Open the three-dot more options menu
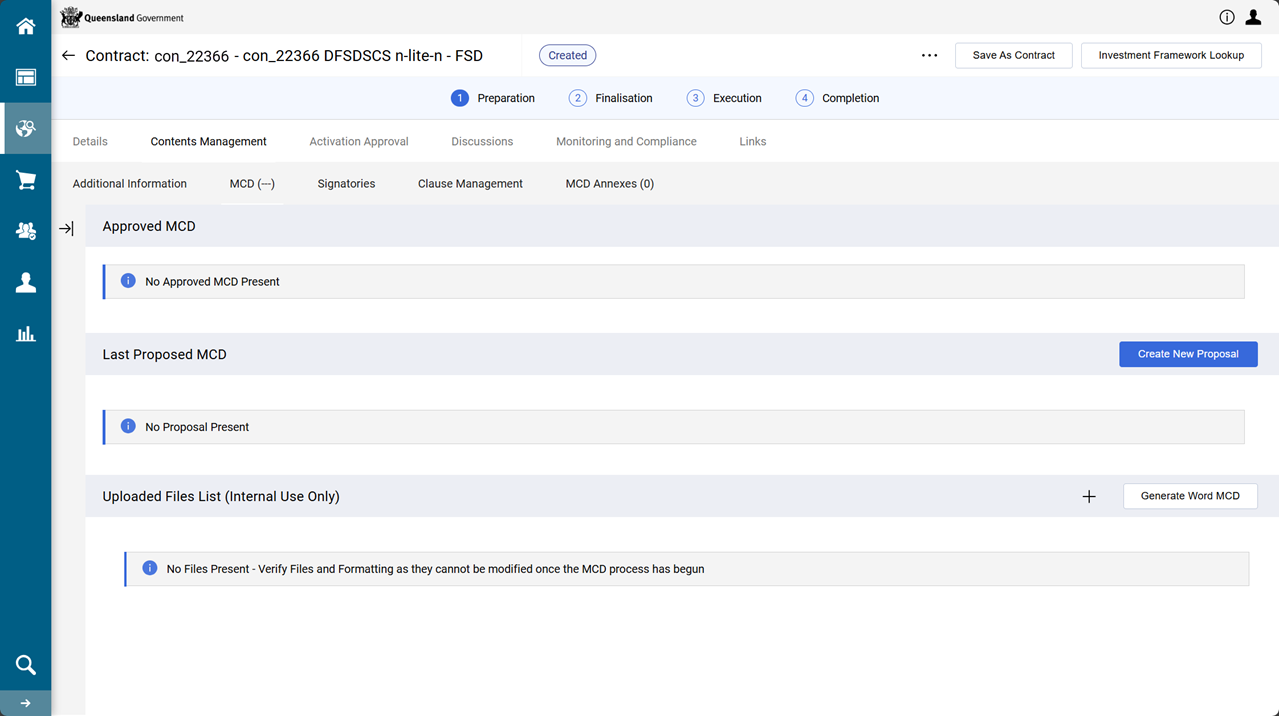 click(x=929, y=56)
